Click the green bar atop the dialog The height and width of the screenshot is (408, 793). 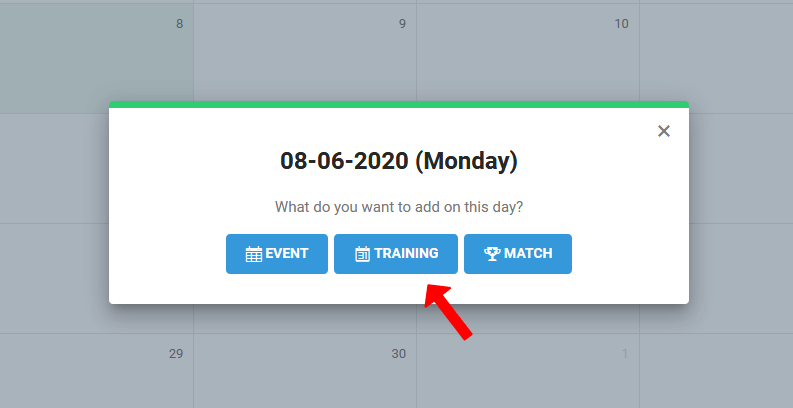[x=398, y=104]
